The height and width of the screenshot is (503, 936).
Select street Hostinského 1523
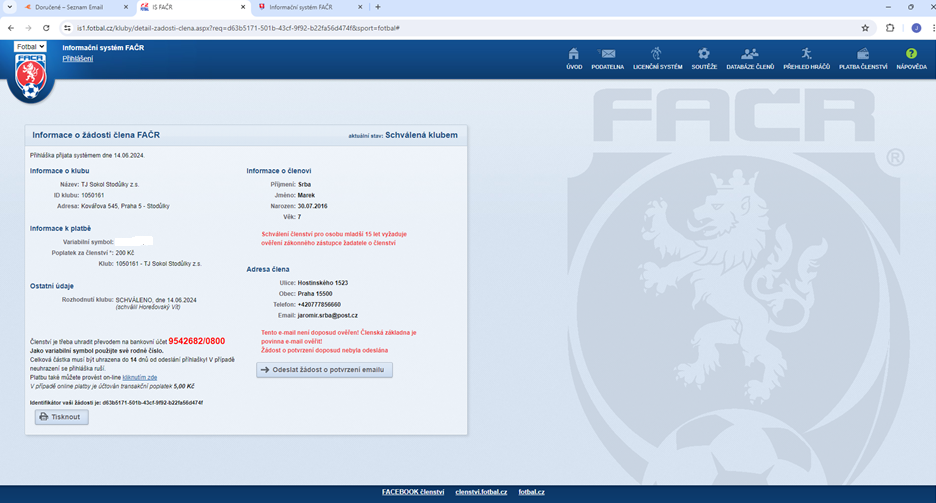pos(322,283)
